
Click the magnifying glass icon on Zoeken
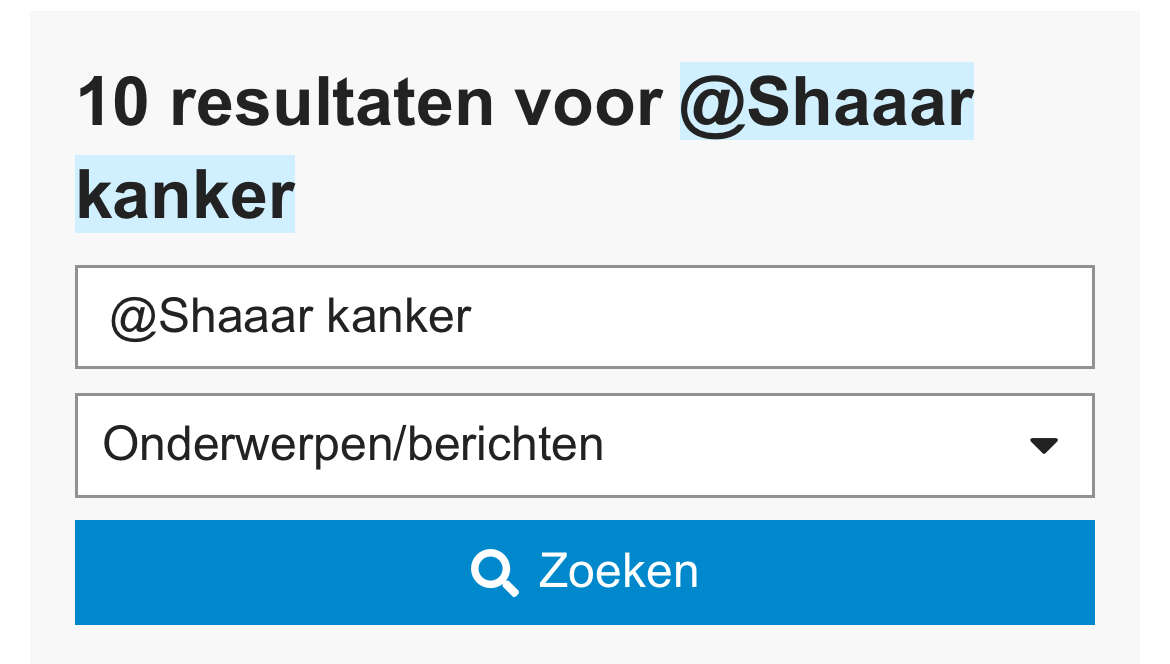(495, 572)
